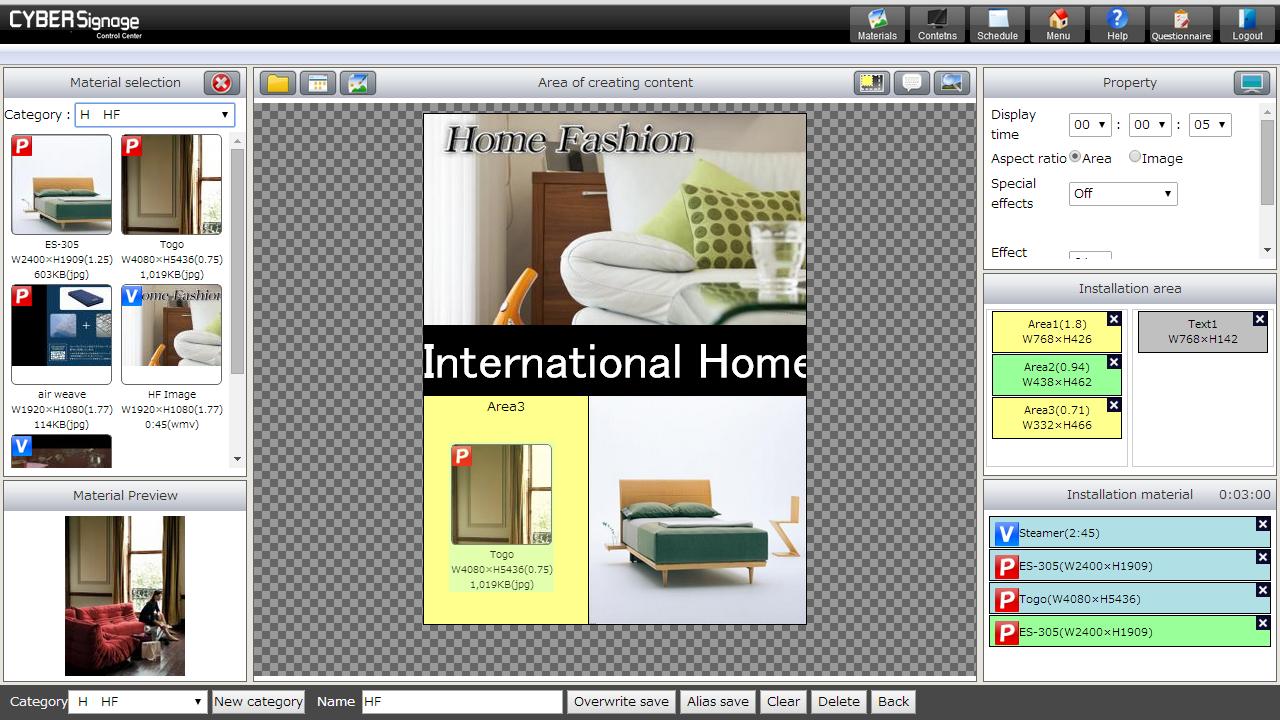This screenshot has width=1280, height=720.
Task: Open the Contetns monitor icon
Action: [x=937, y=24]
